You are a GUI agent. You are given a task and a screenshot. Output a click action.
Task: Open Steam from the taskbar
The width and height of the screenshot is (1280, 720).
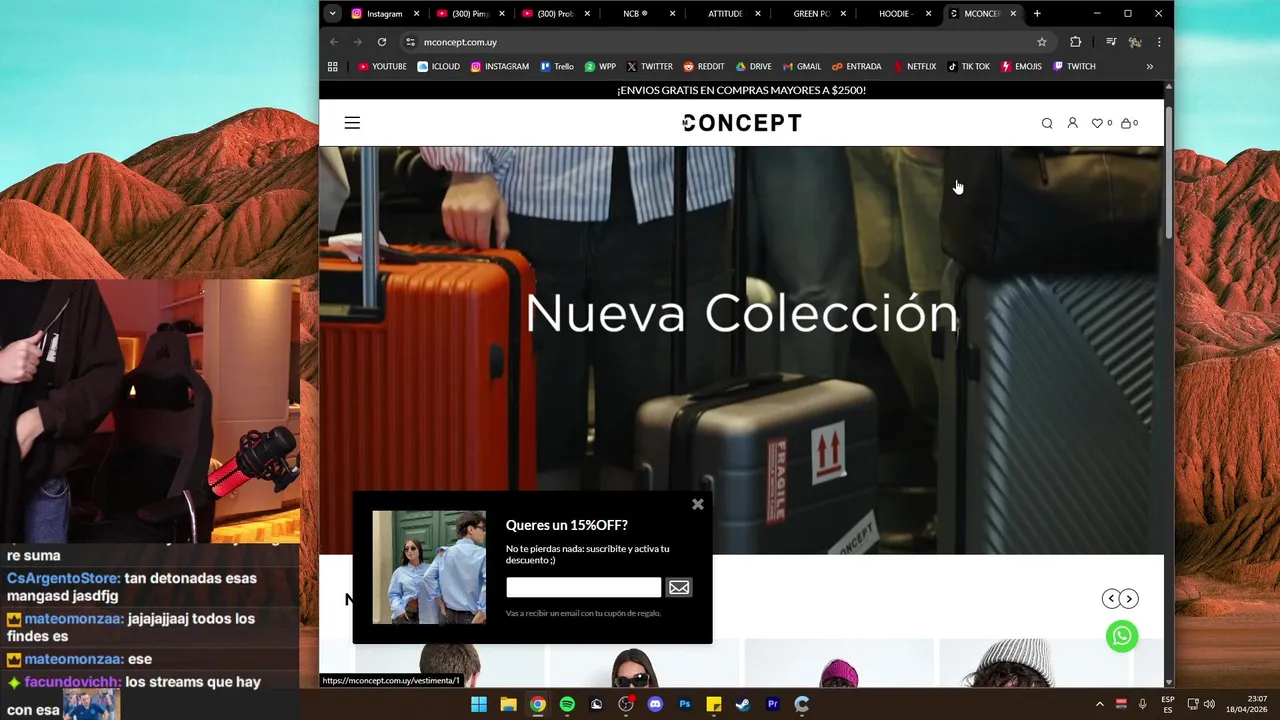tap(743, 704)
